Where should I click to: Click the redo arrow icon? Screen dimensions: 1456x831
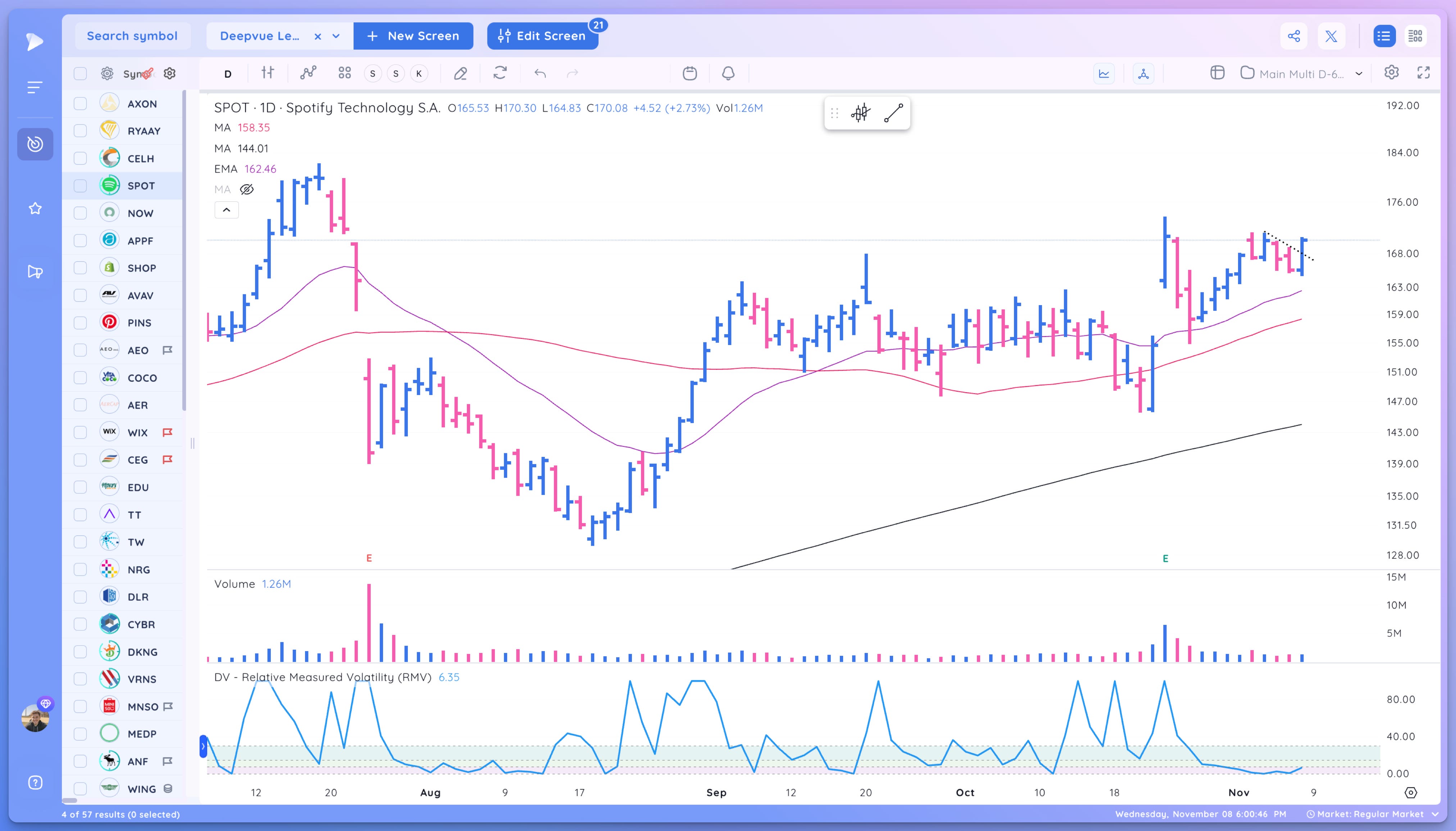click(x=572, y=73)
